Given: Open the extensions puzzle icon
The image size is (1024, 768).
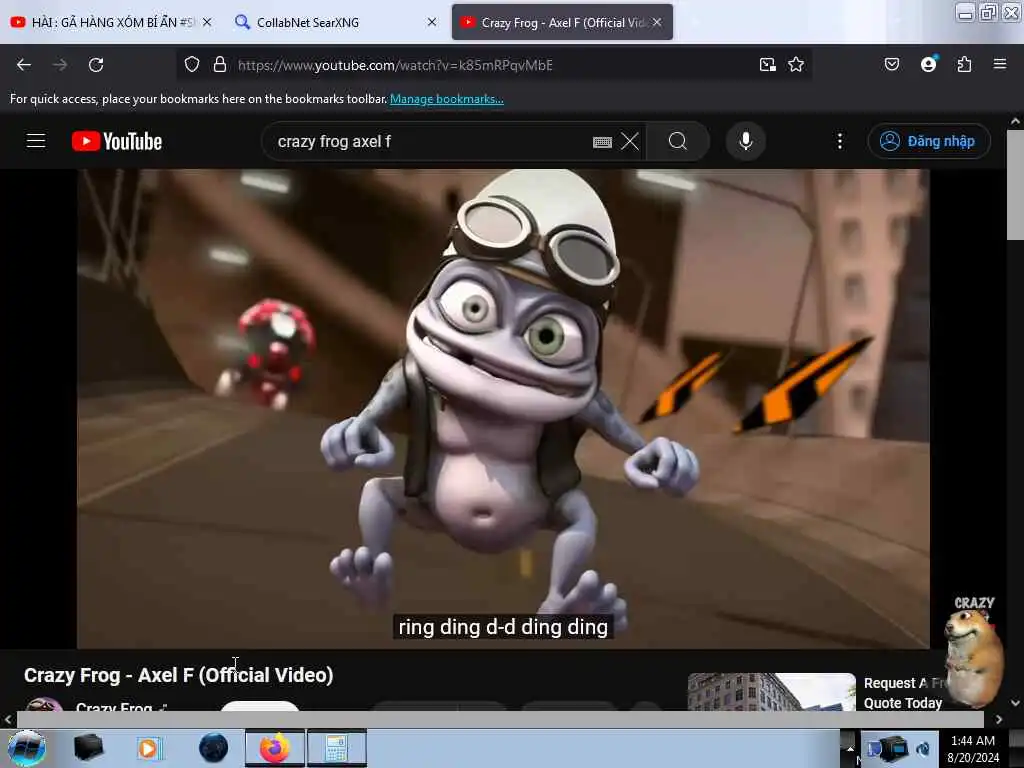Looking at the screenshot, I should click(964, 65).
